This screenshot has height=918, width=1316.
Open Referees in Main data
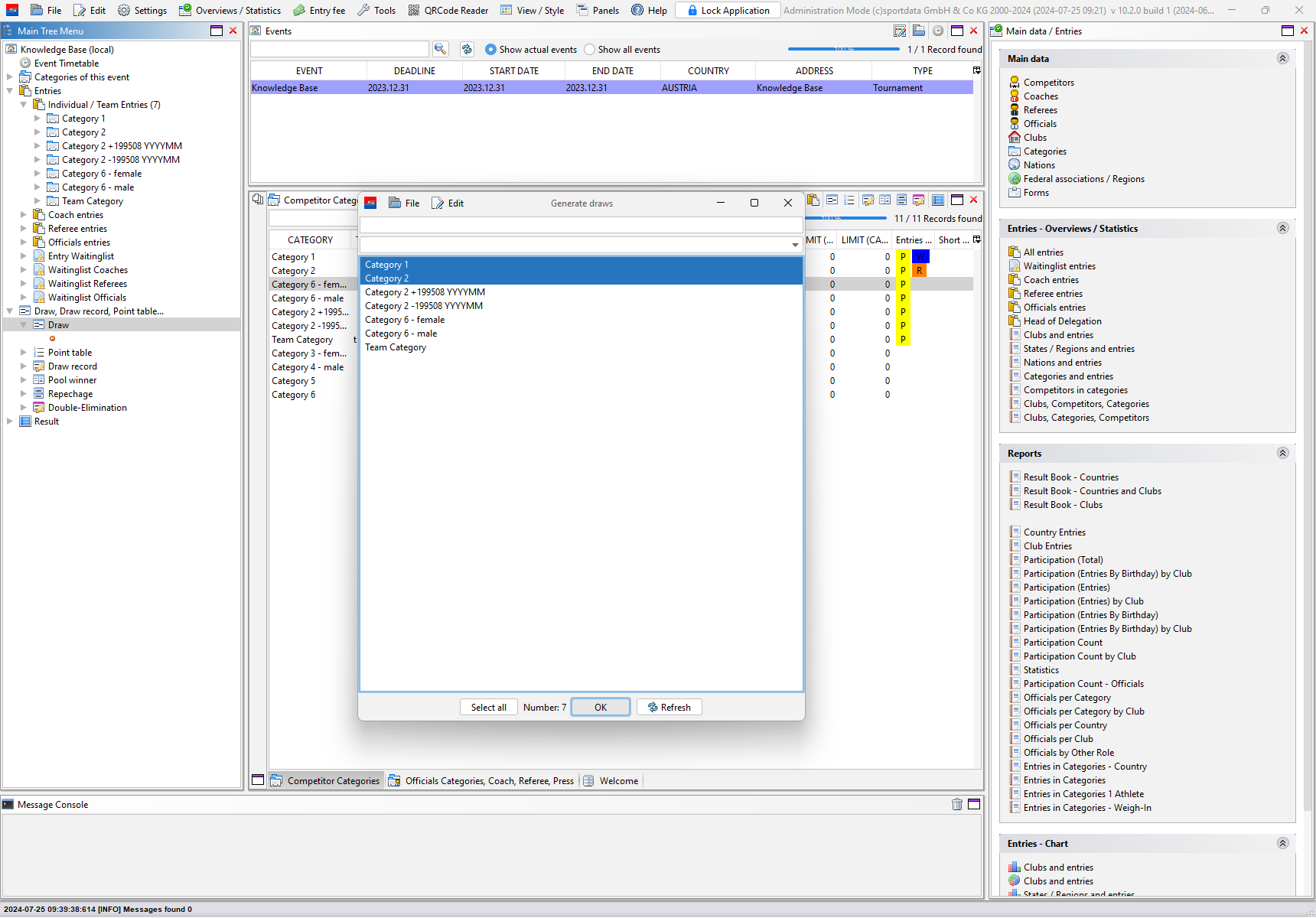(x=1040, y=110)
